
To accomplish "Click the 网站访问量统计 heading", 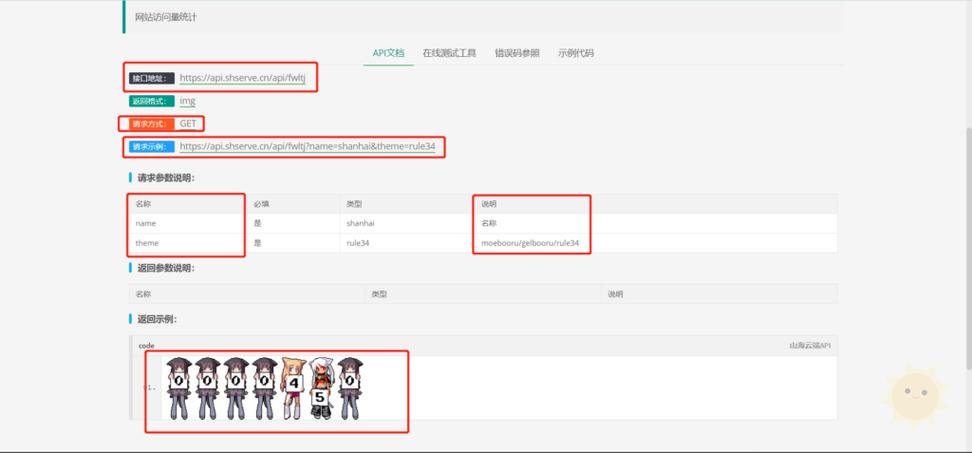I will (x=166, y=17).
